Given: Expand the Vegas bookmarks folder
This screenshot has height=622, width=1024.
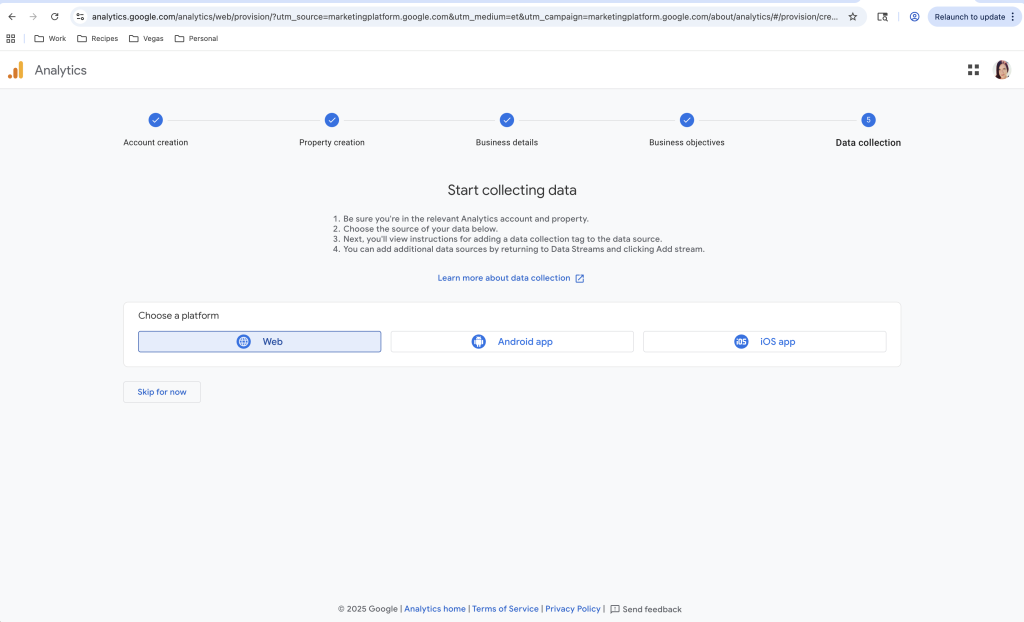Looking at the screenshot, I should click(x=146, y=39).
